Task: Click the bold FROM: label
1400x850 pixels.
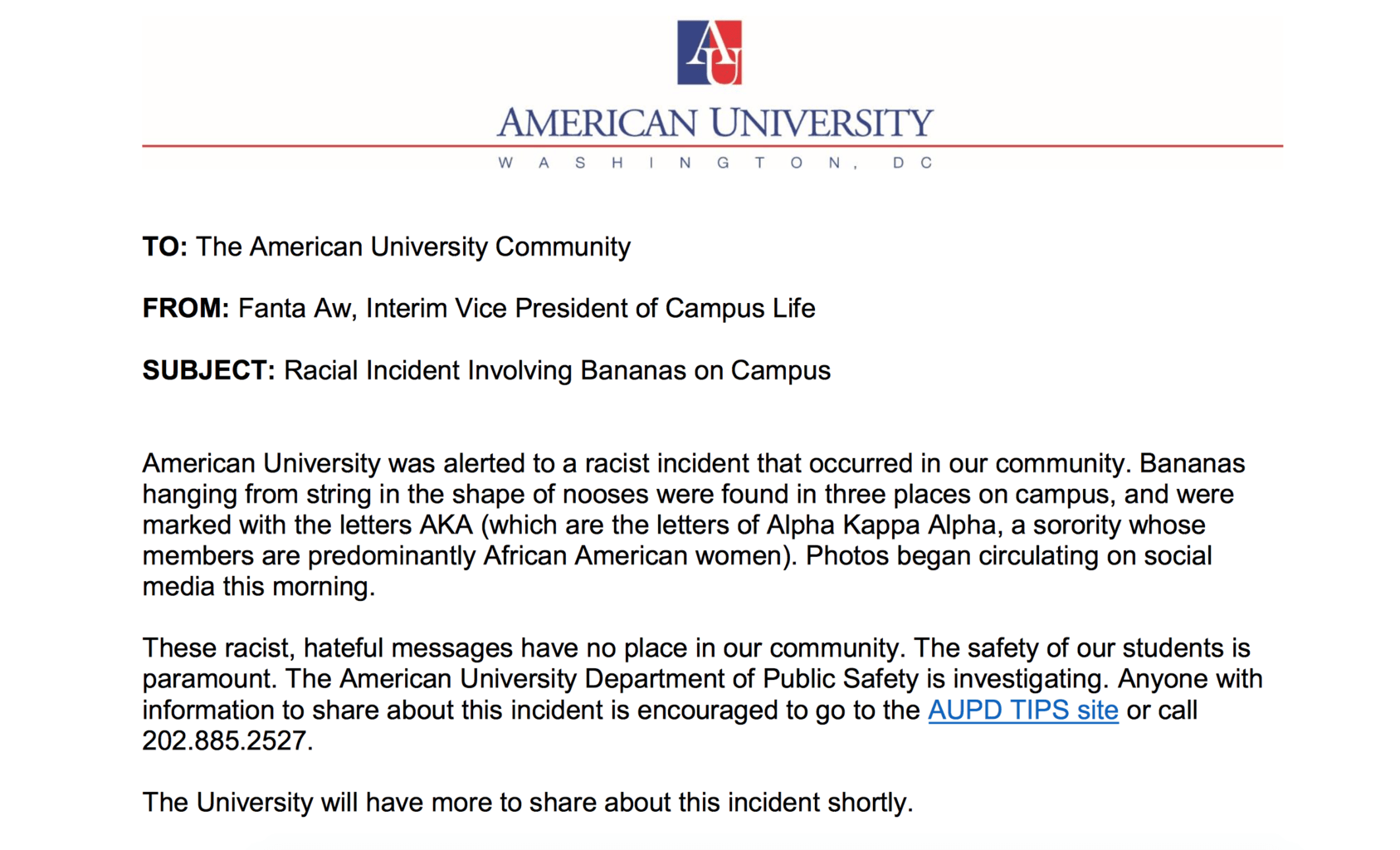Action: pos(185,308)
